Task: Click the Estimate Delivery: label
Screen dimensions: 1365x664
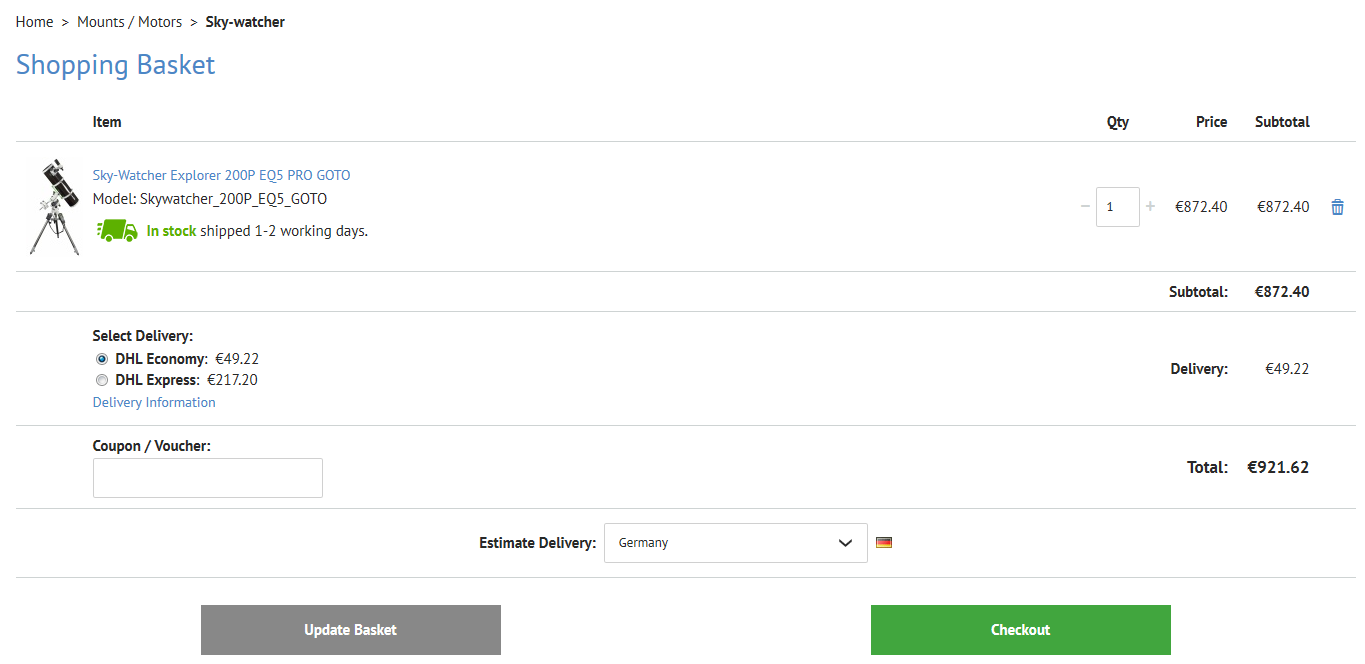Action: [x=538, y=543]
